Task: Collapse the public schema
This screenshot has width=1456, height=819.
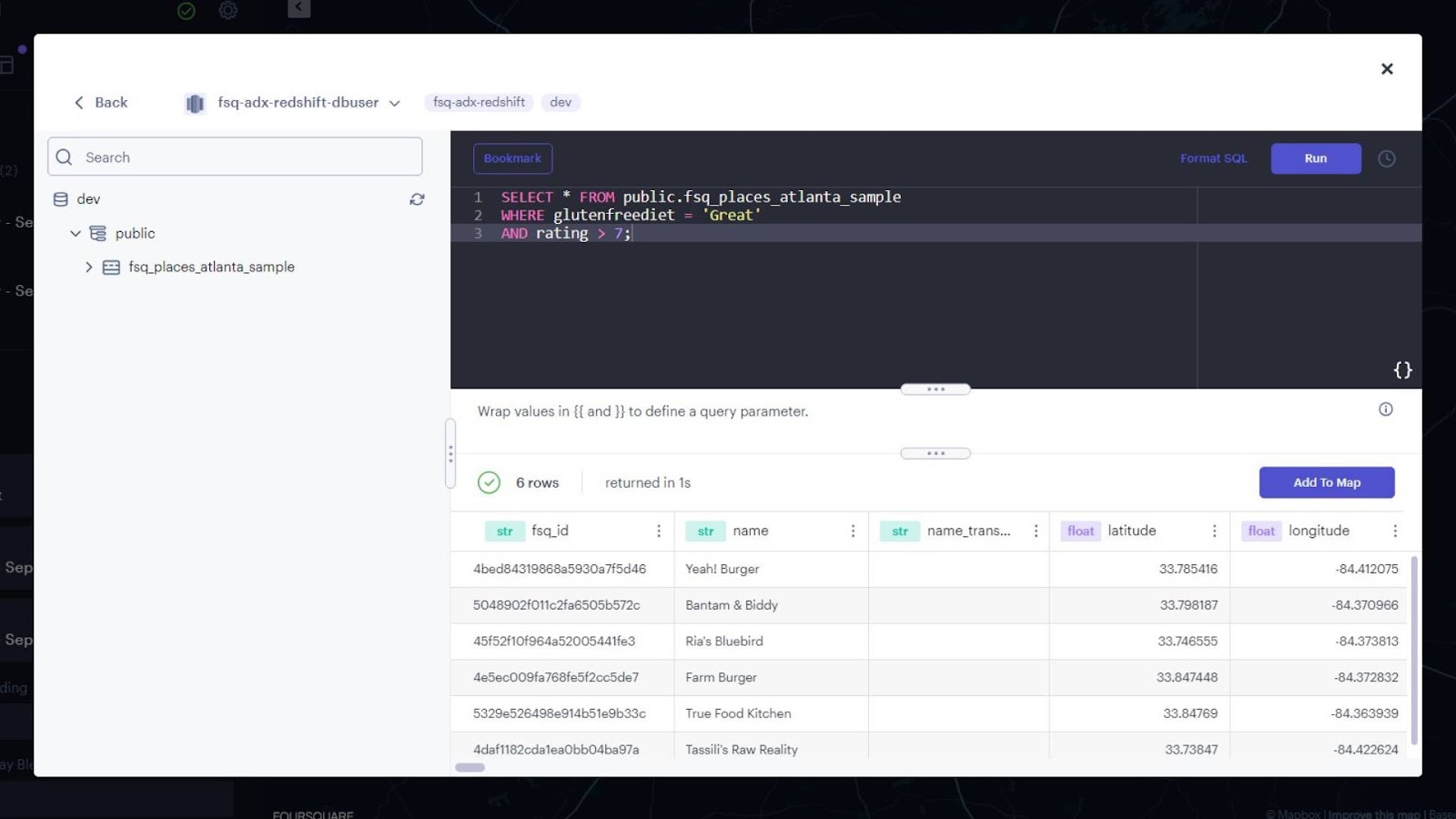Action: (x=76, y=234)
